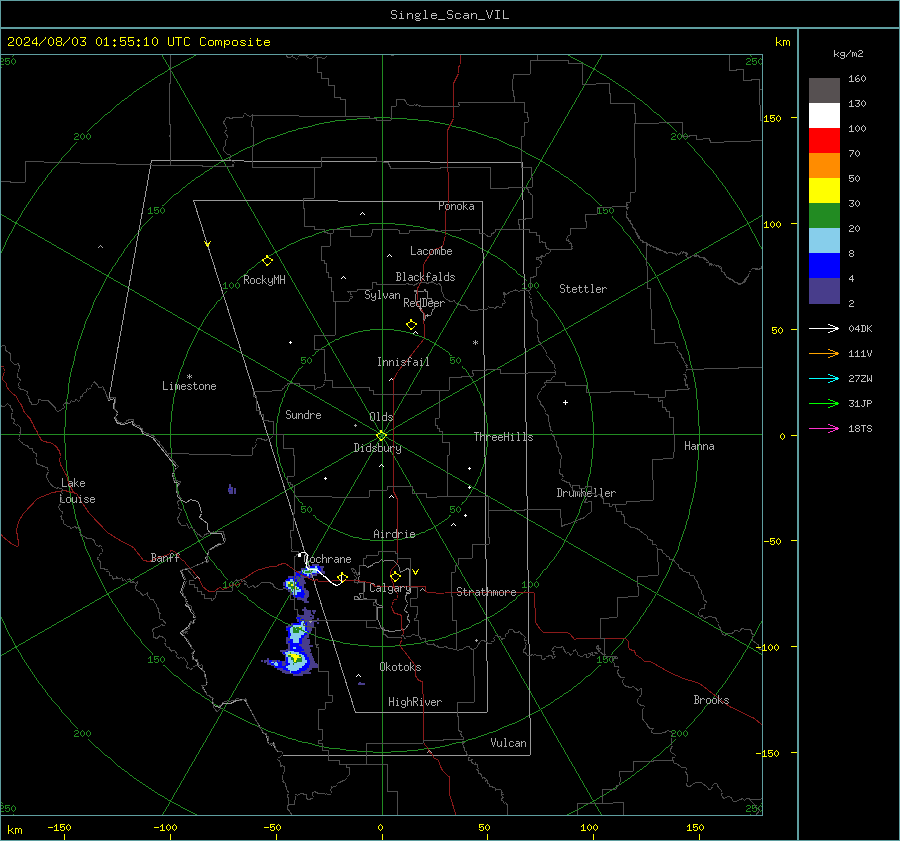Select the light blue 8-20 color band

[824, 241]
